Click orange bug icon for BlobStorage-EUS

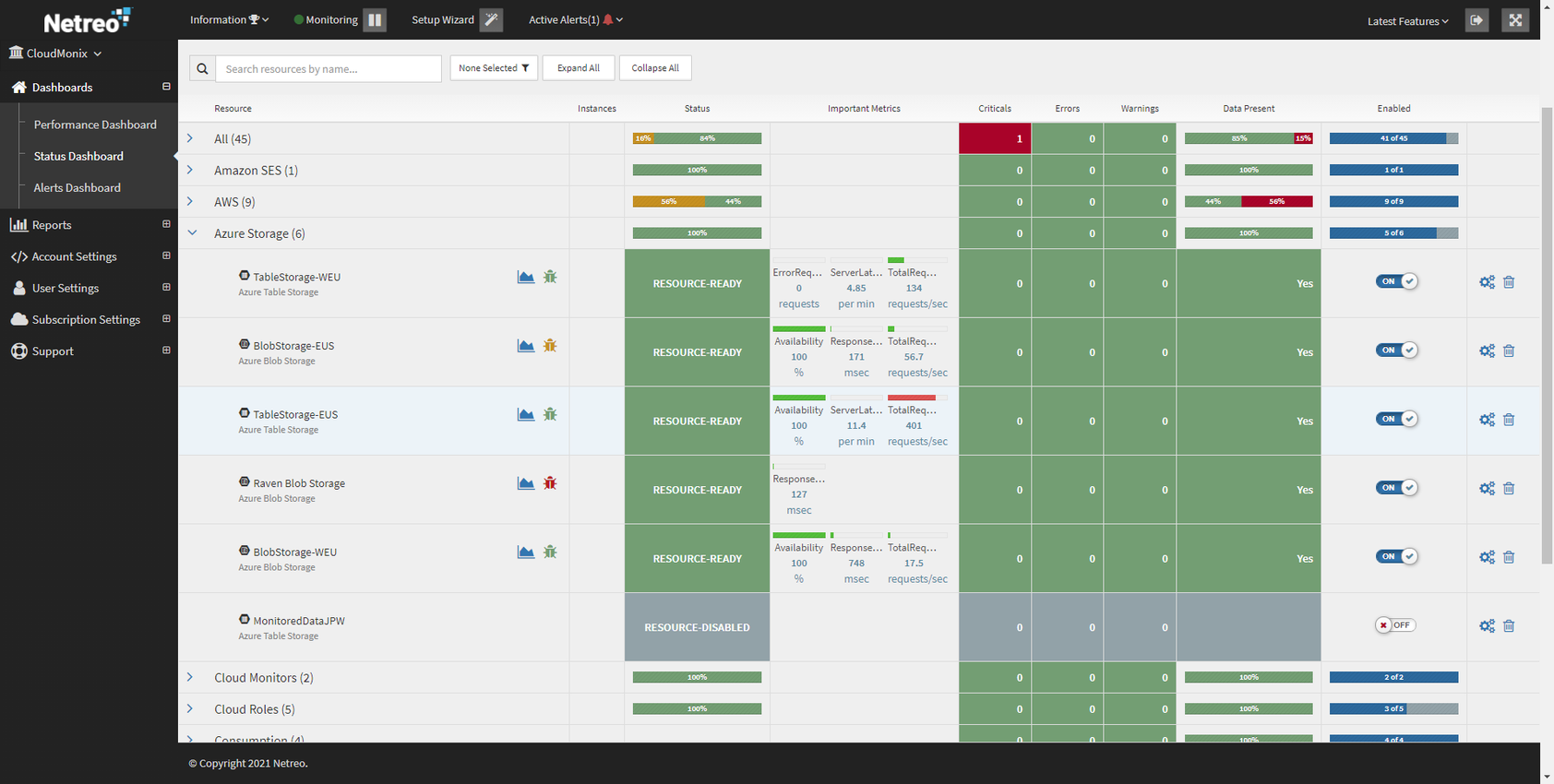click(550, 346)
